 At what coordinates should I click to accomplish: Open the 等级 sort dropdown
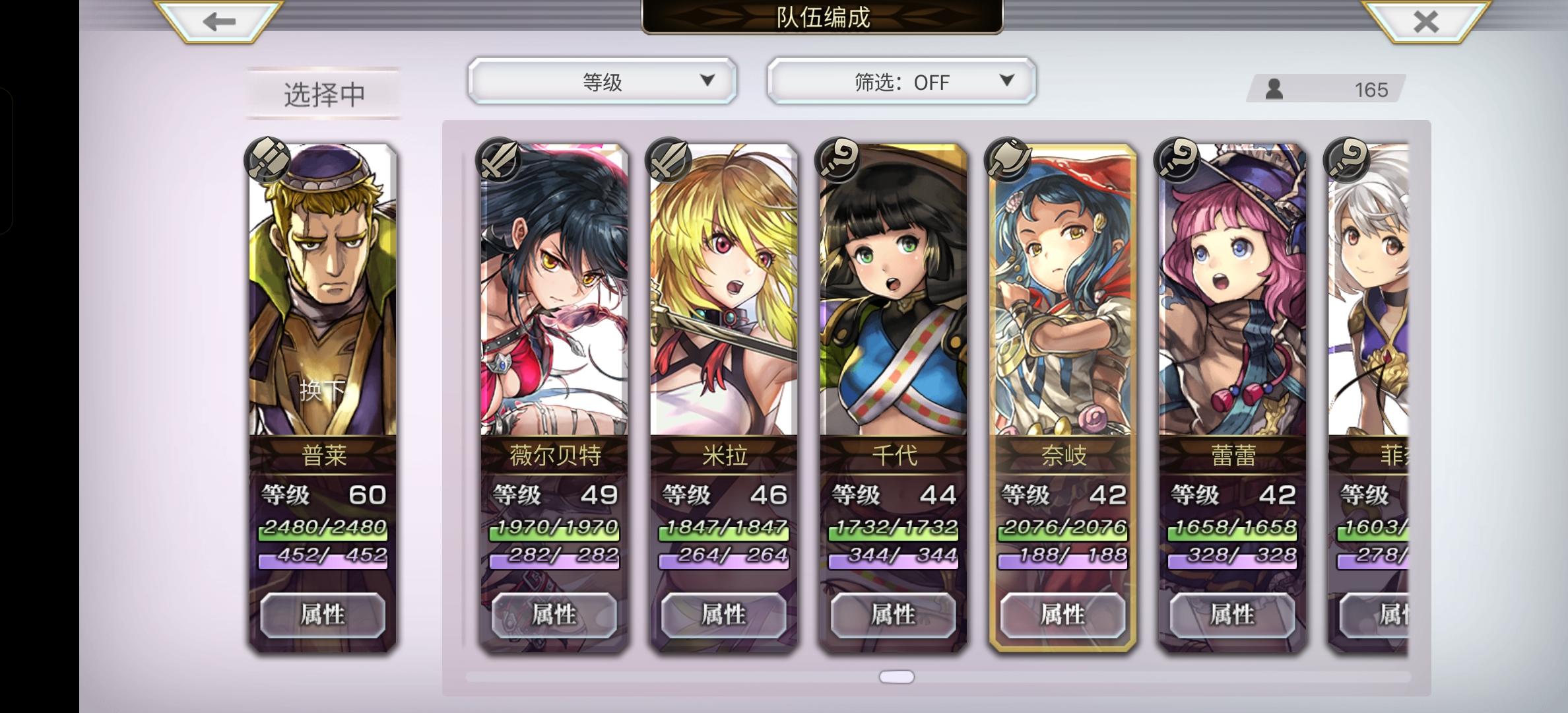(x=602, y=81)
